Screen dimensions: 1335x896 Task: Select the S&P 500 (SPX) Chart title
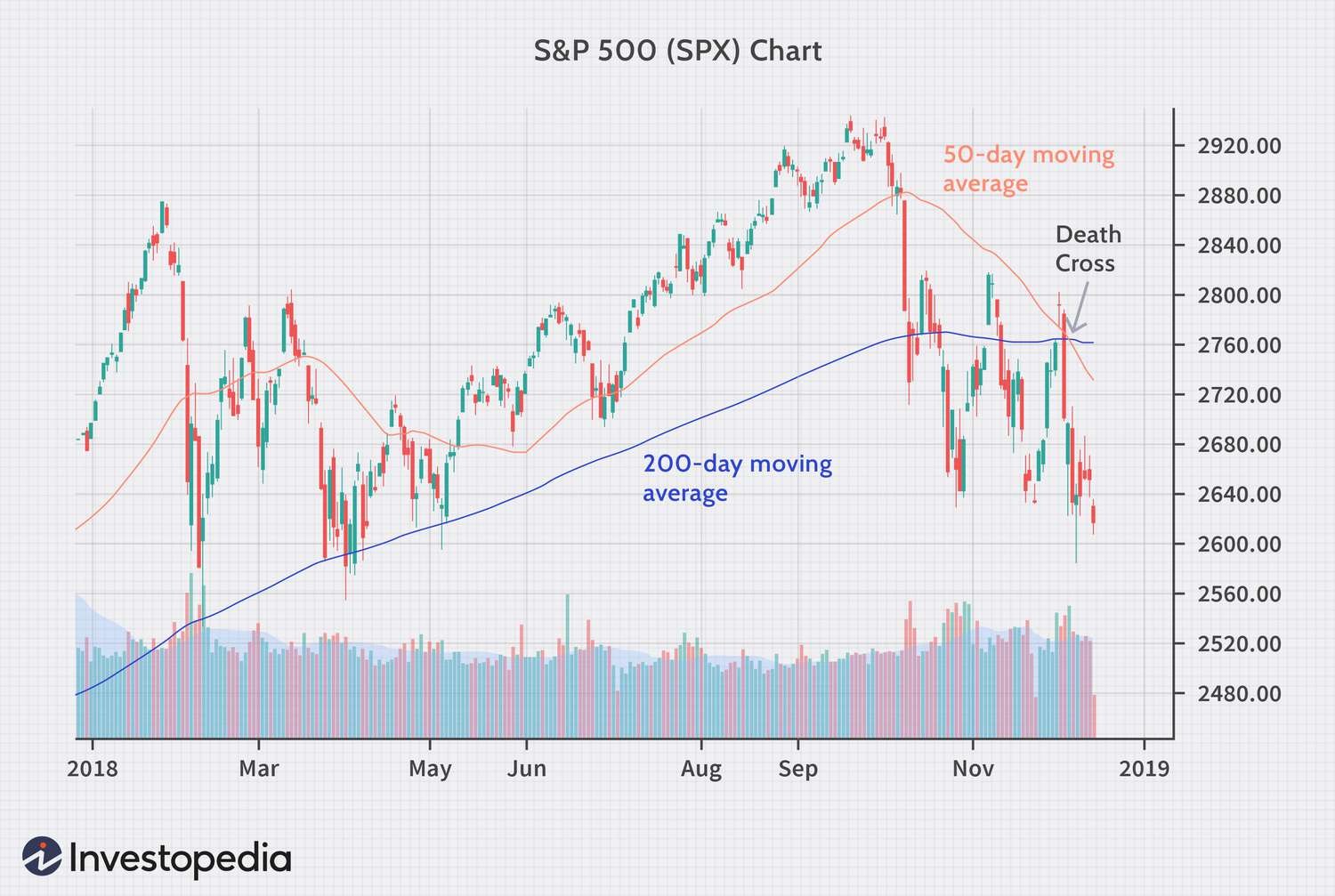tap(677, 51)
